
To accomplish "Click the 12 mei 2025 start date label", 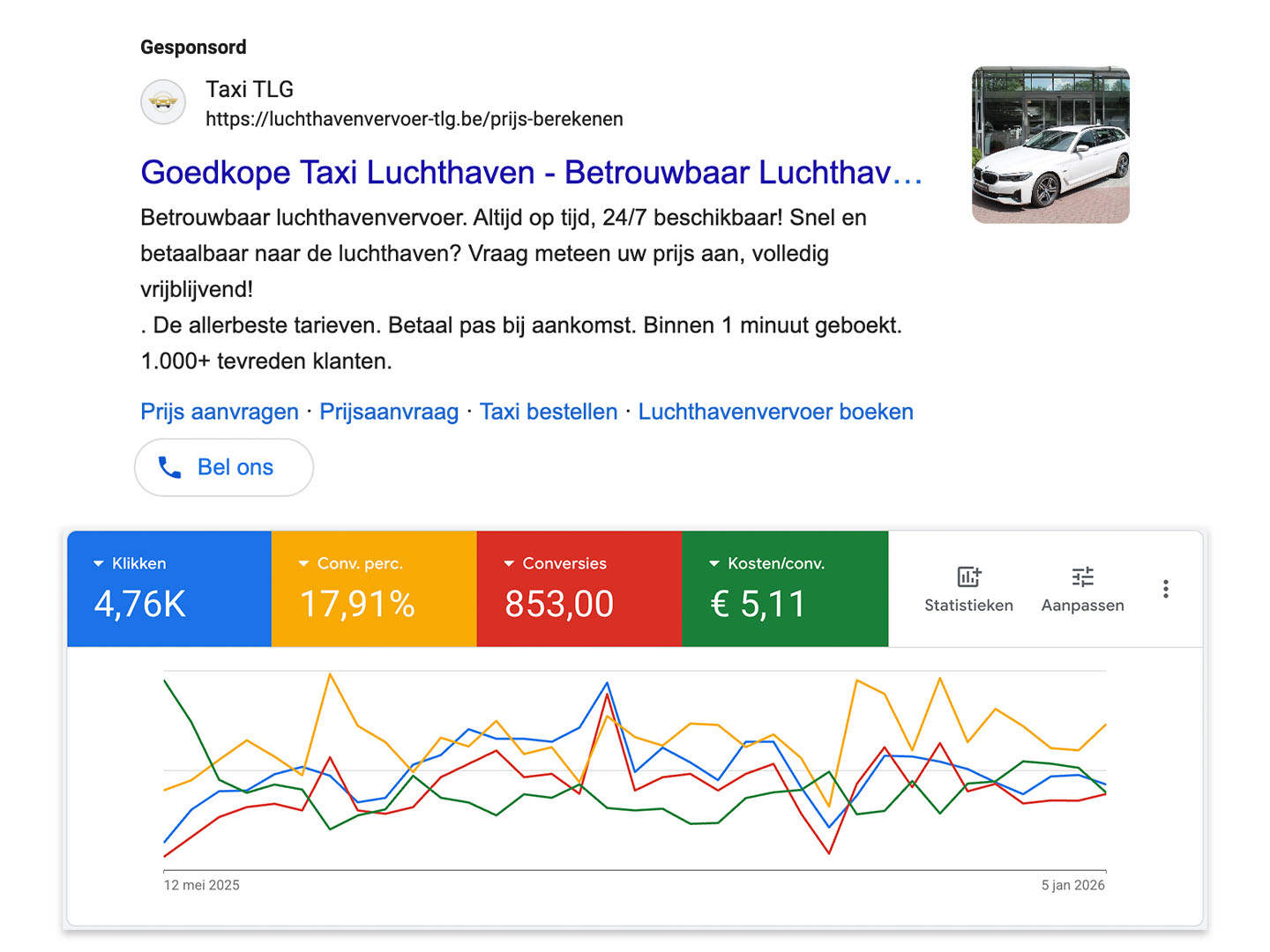I will pos(202,885).
